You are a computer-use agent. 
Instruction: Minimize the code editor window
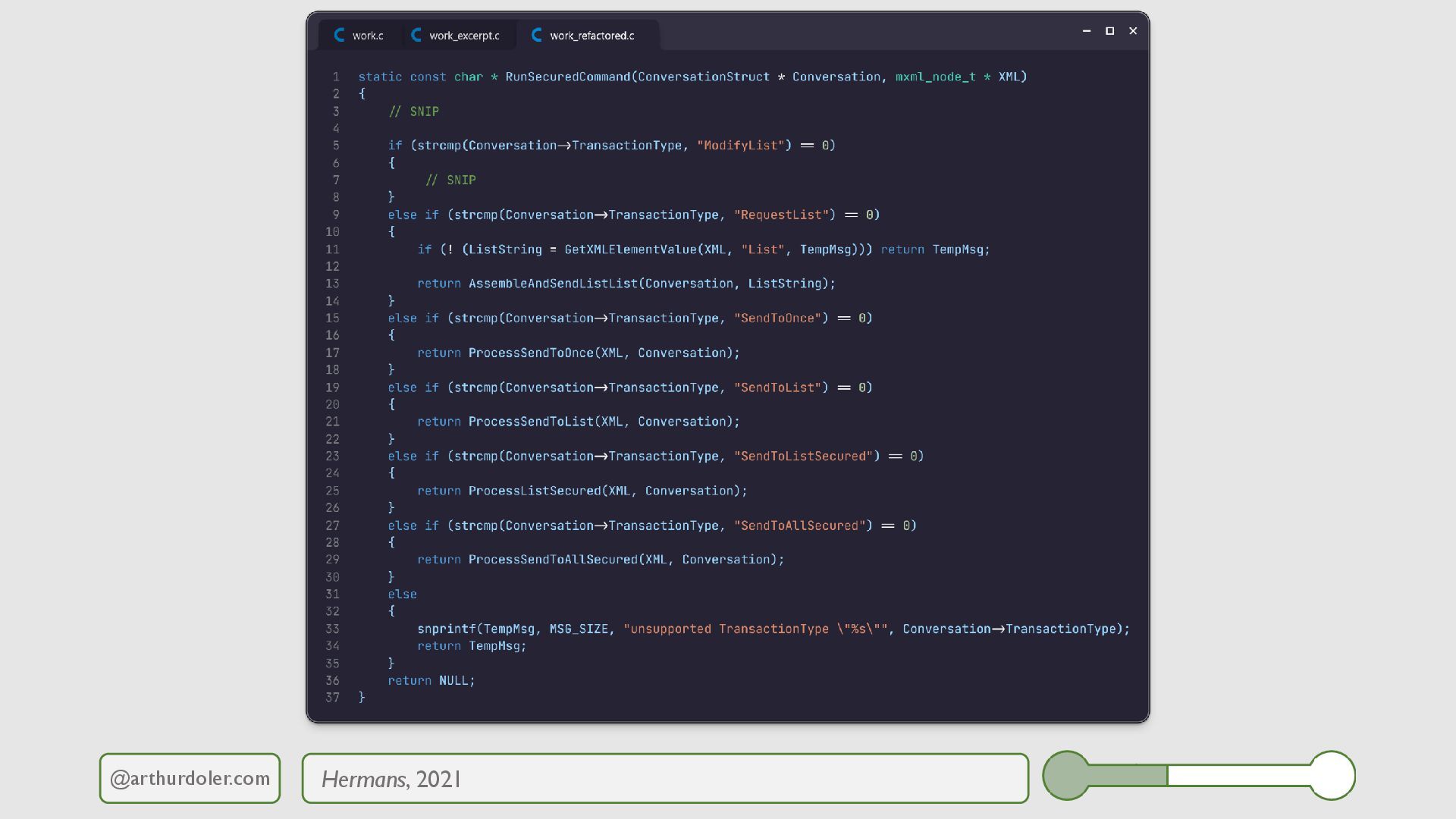tap(1087, 31)
